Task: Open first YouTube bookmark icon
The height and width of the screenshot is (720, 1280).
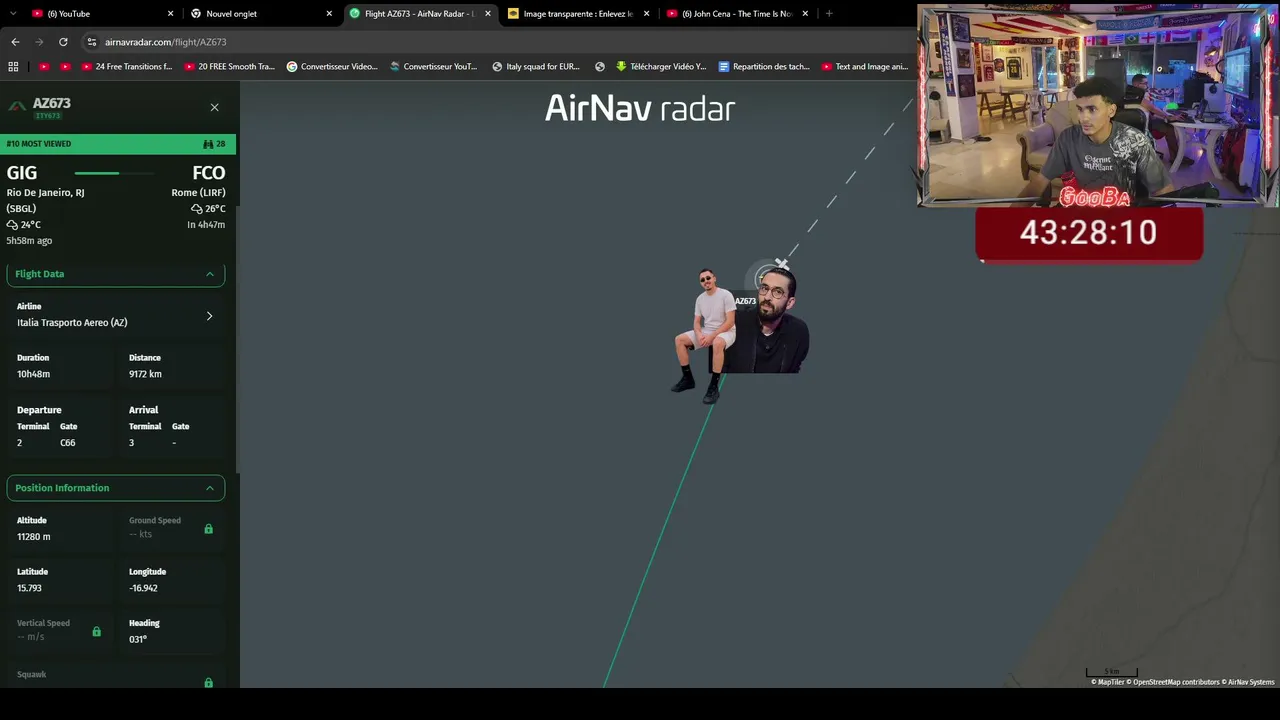Action: [44, 67]
